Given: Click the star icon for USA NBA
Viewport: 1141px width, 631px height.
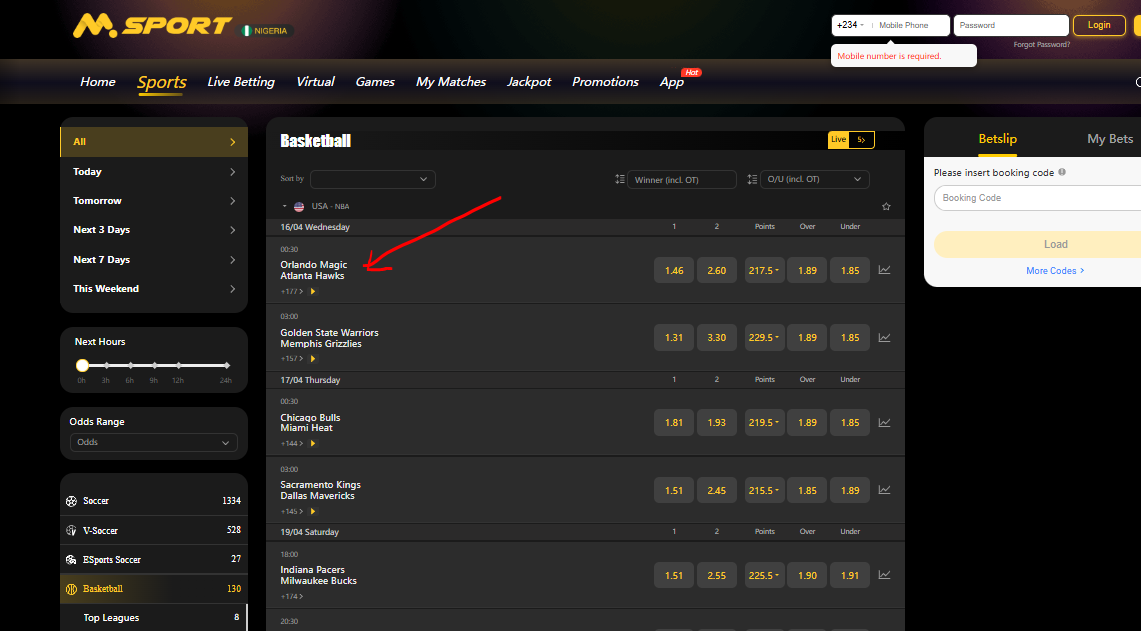Looking at the screenshot, I should (x=886, y=207).
